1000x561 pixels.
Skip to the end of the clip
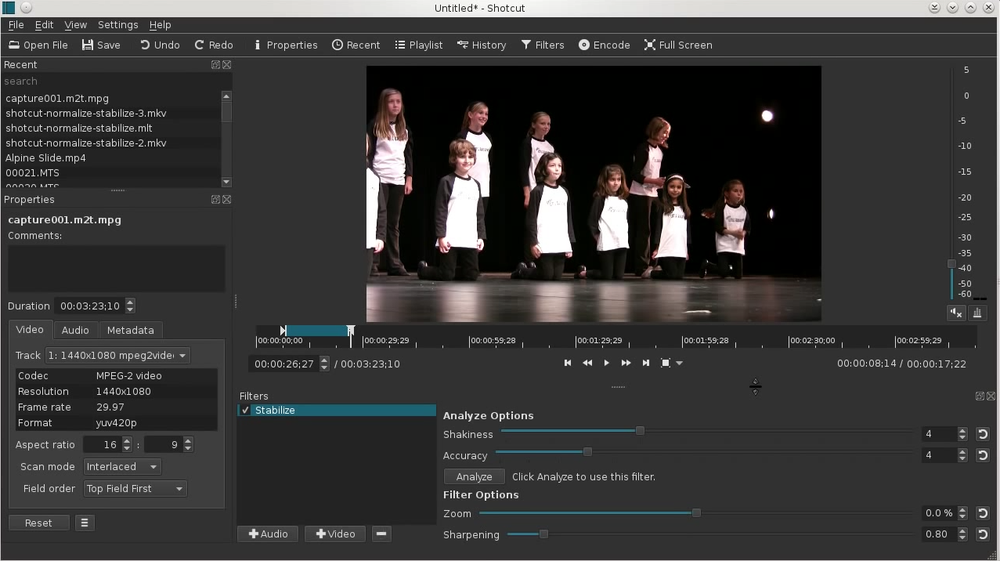(645, 363)
